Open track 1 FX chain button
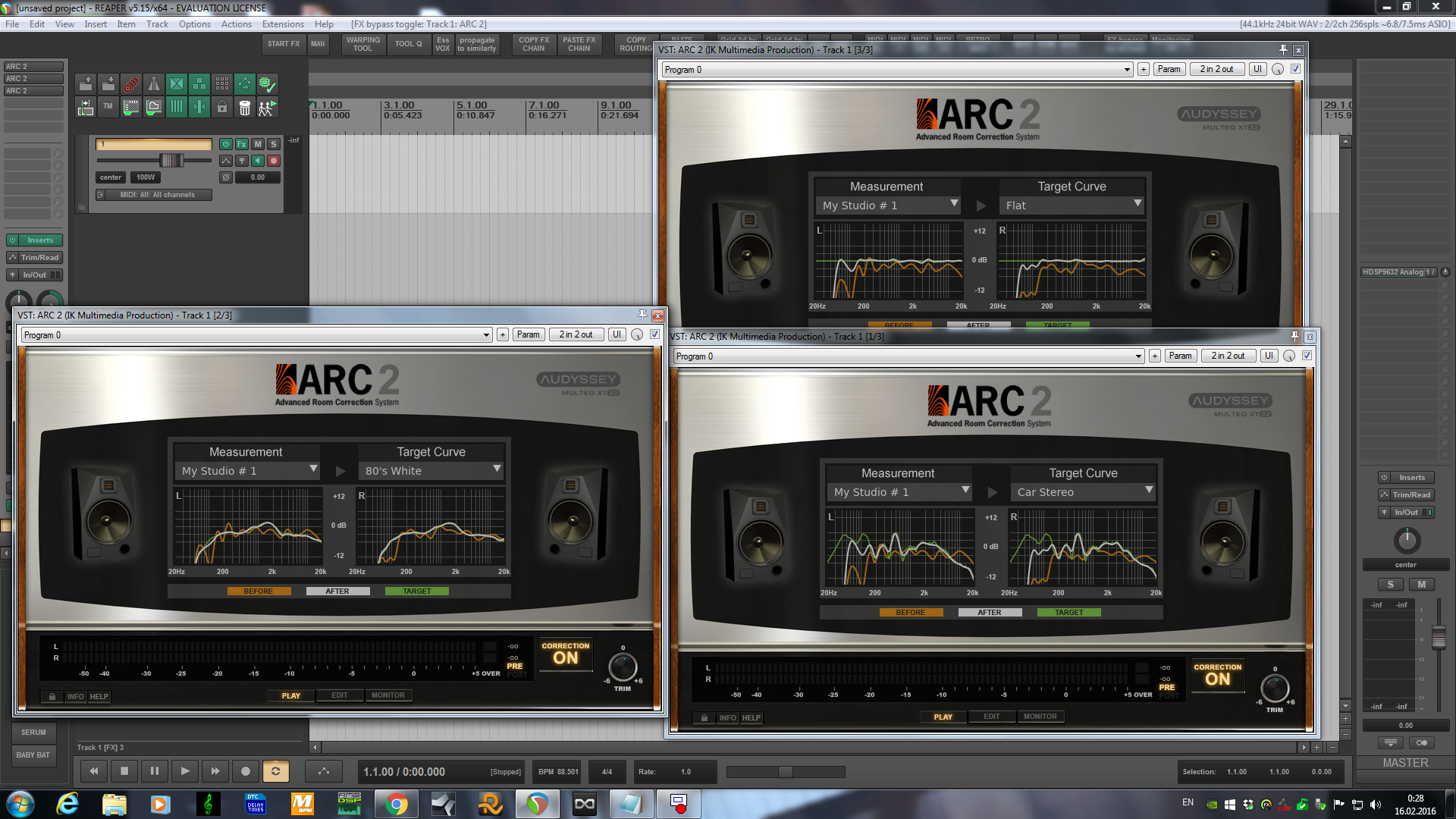 point(242,144)
